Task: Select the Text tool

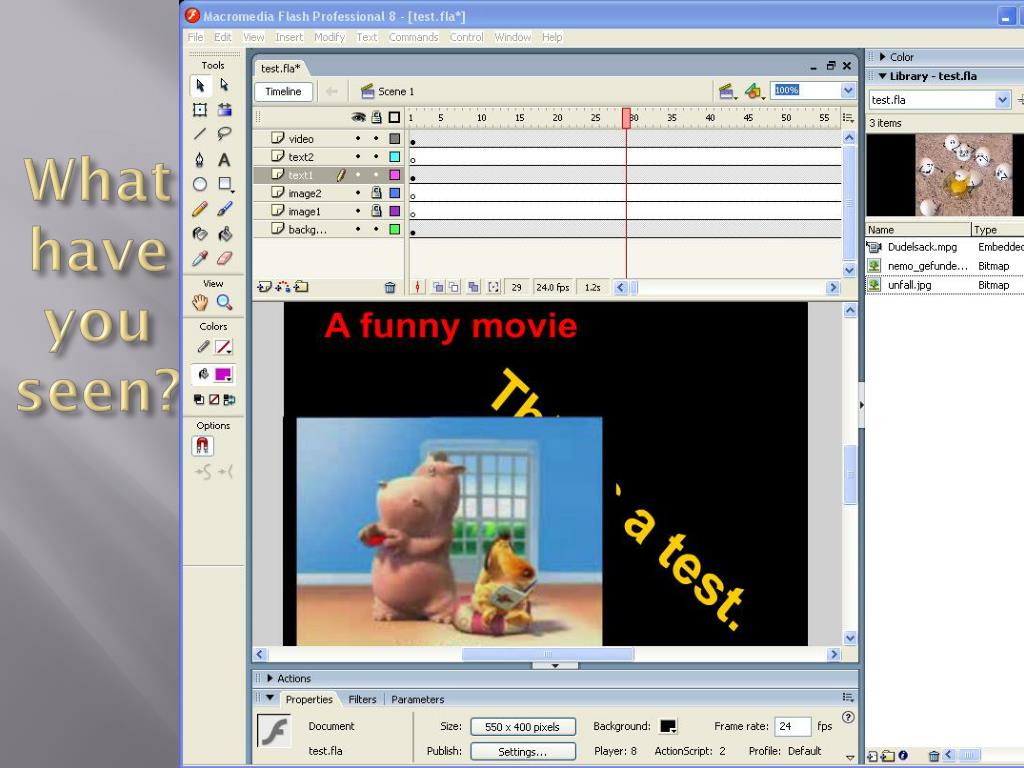Action: click(225, 159)
